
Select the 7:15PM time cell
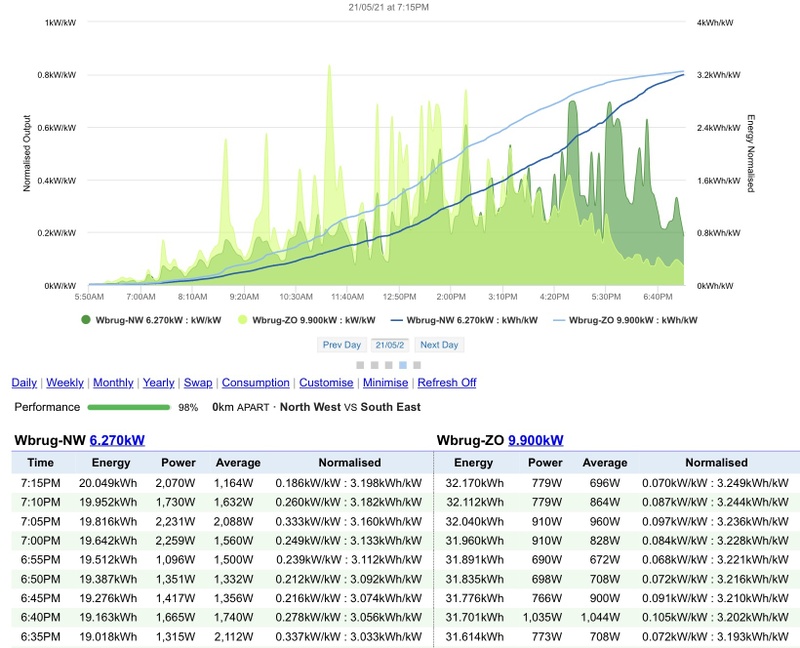(x=40, y=483)
